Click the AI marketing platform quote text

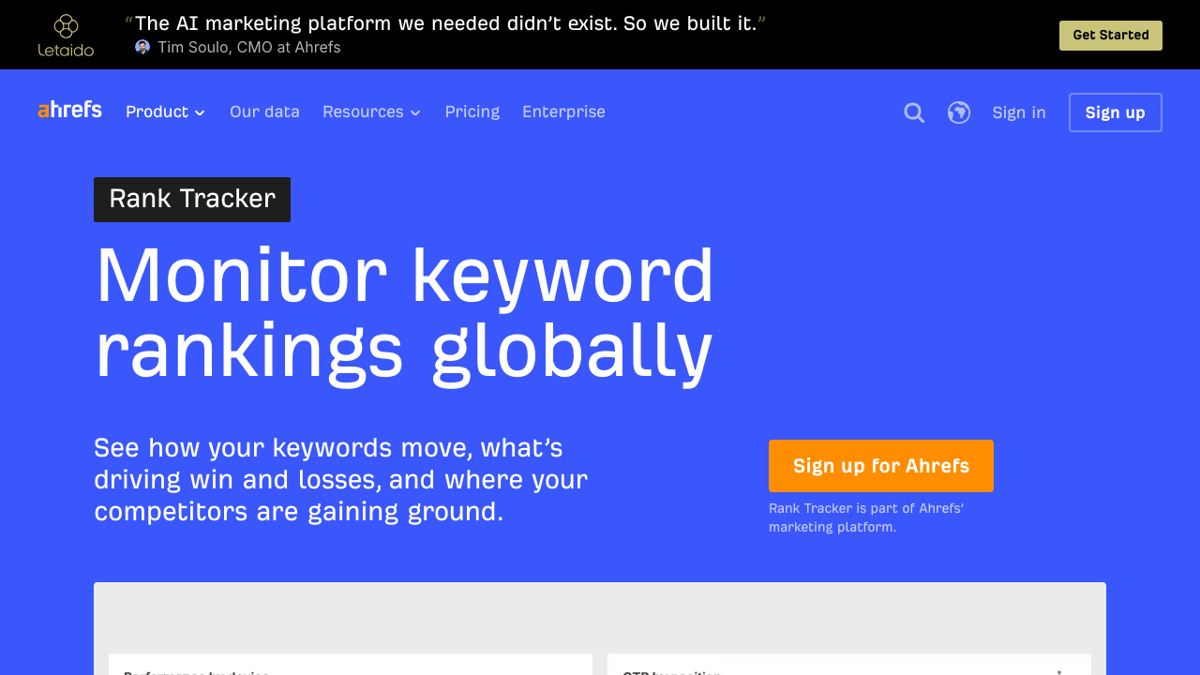[445, 23]
